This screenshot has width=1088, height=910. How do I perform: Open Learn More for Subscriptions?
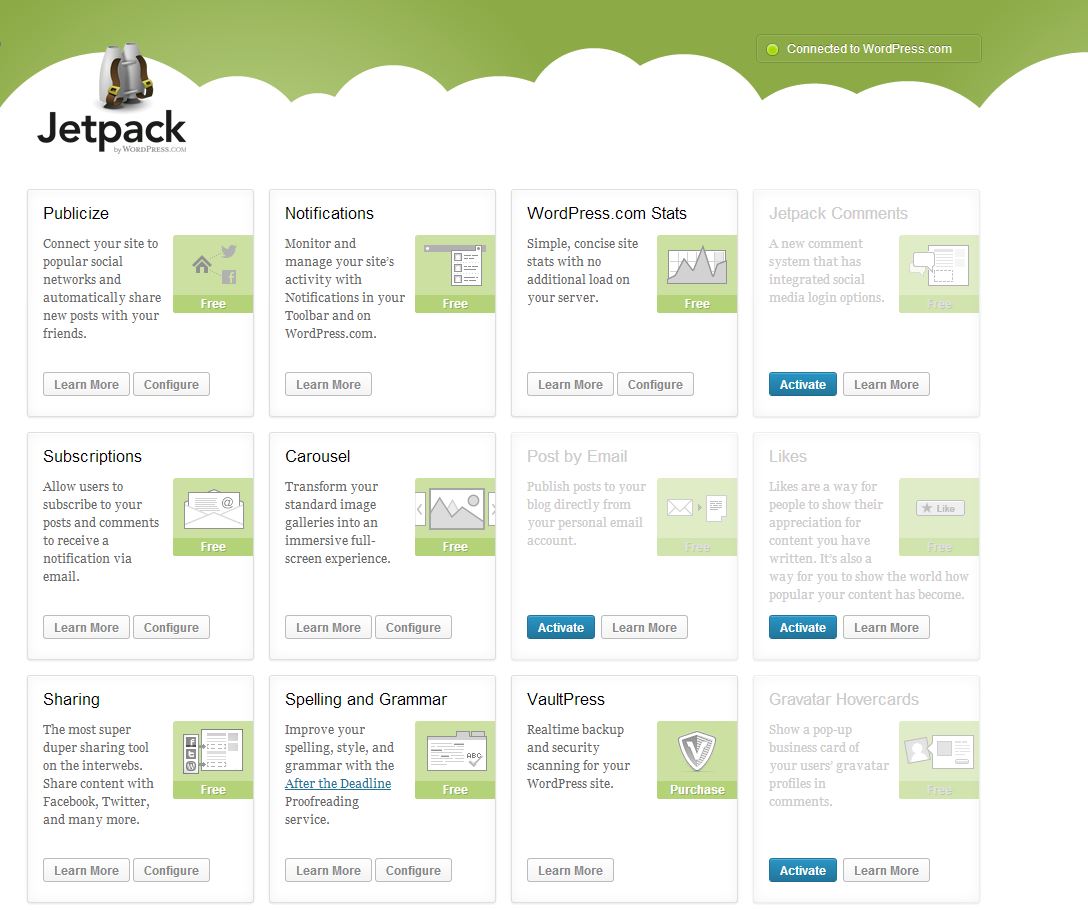click(x=86, y=627)
